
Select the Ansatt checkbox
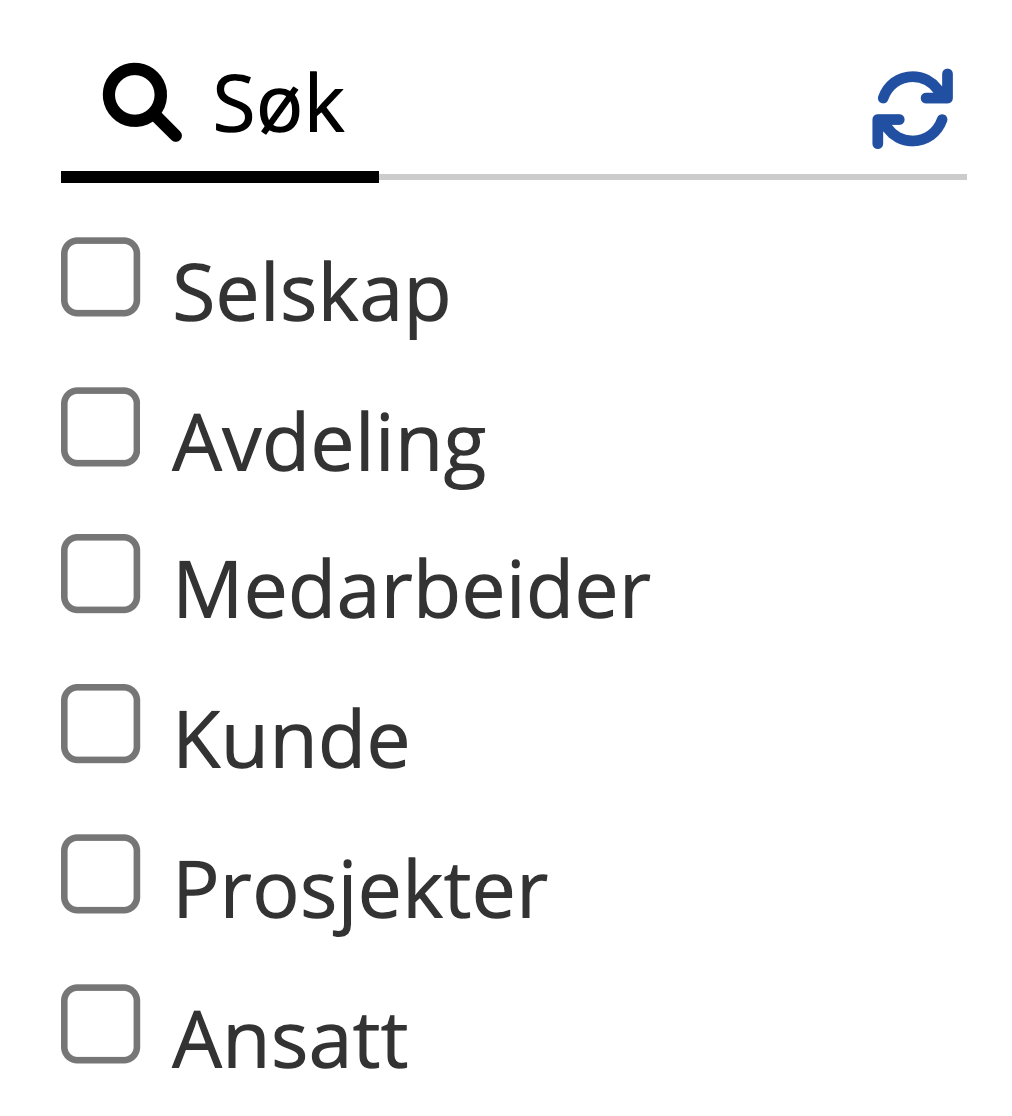[x=100, y=1023]
